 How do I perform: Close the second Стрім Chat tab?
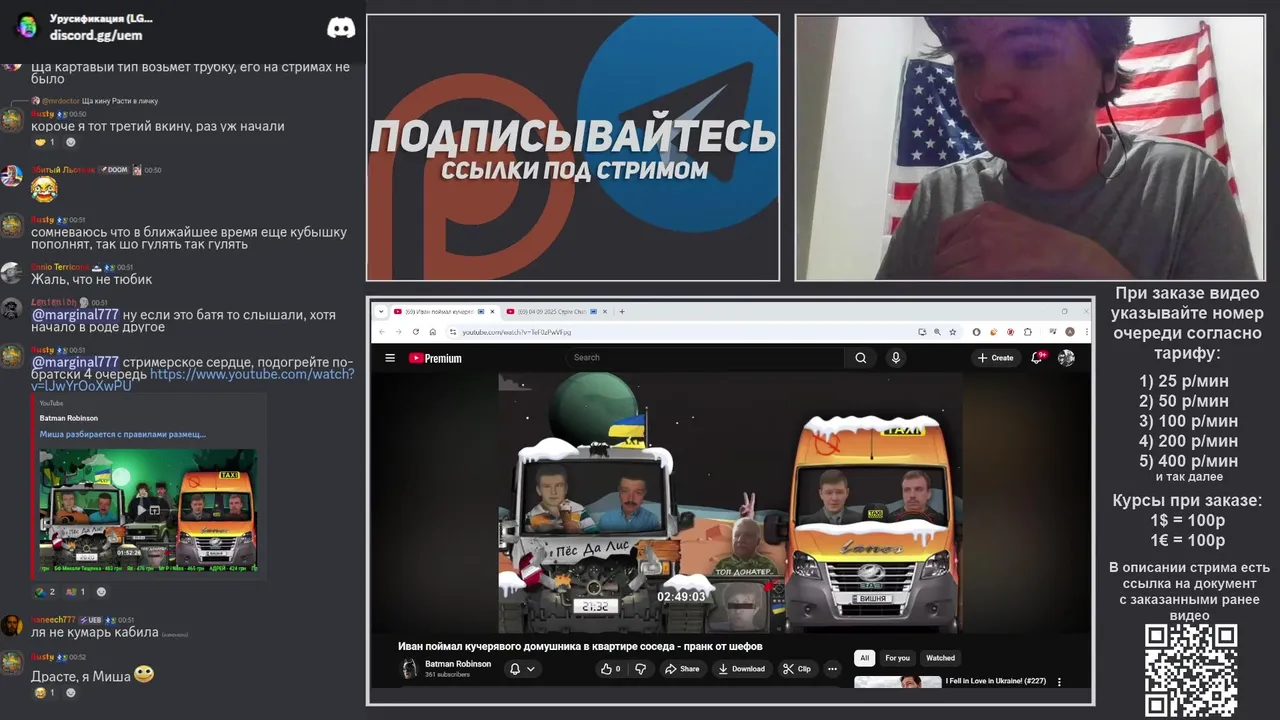(604, 311)
